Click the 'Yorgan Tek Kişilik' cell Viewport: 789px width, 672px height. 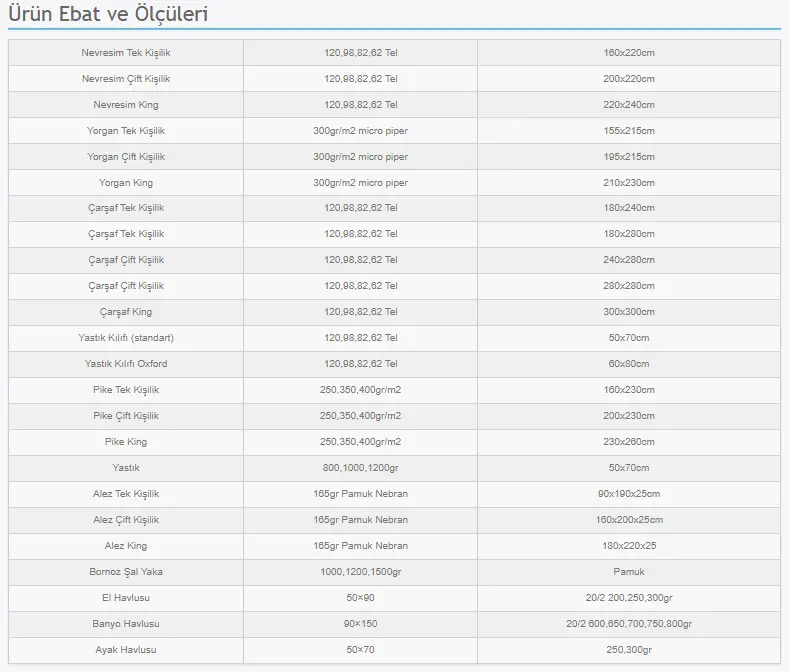[126, 130]
